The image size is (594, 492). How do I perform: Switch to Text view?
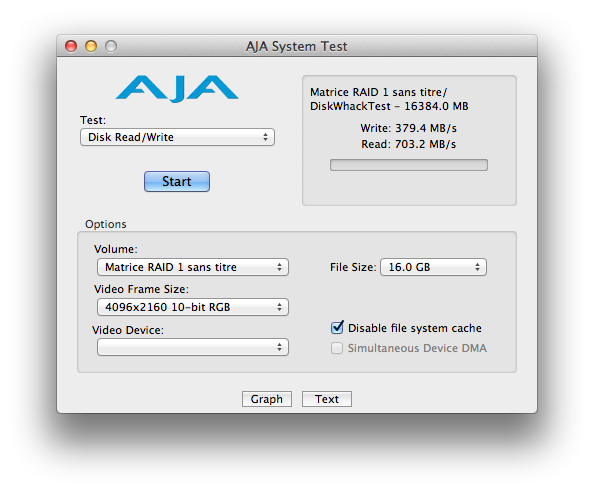[327, 399]
